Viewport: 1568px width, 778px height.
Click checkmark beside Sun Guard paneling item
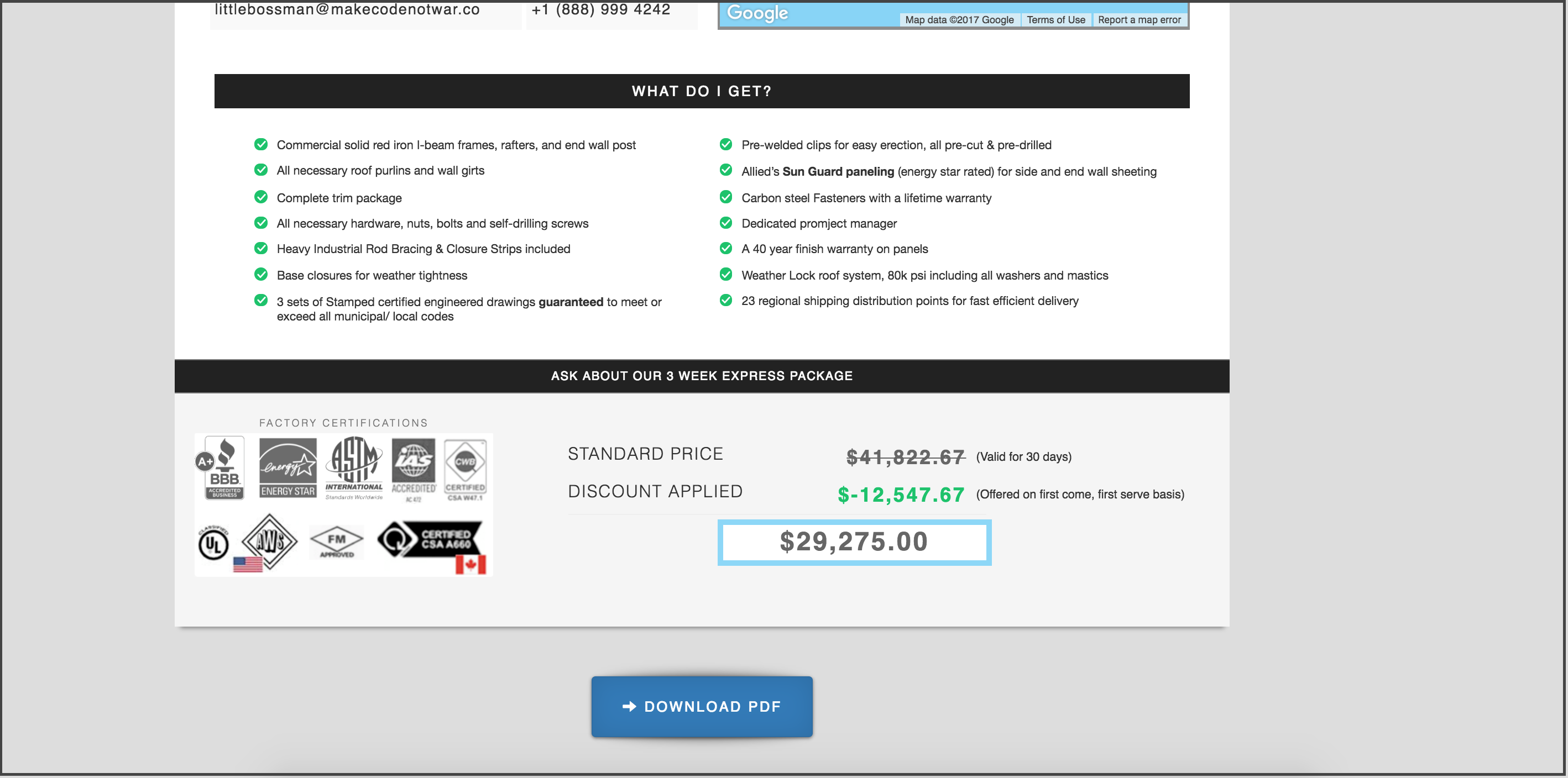click(725, 170)
